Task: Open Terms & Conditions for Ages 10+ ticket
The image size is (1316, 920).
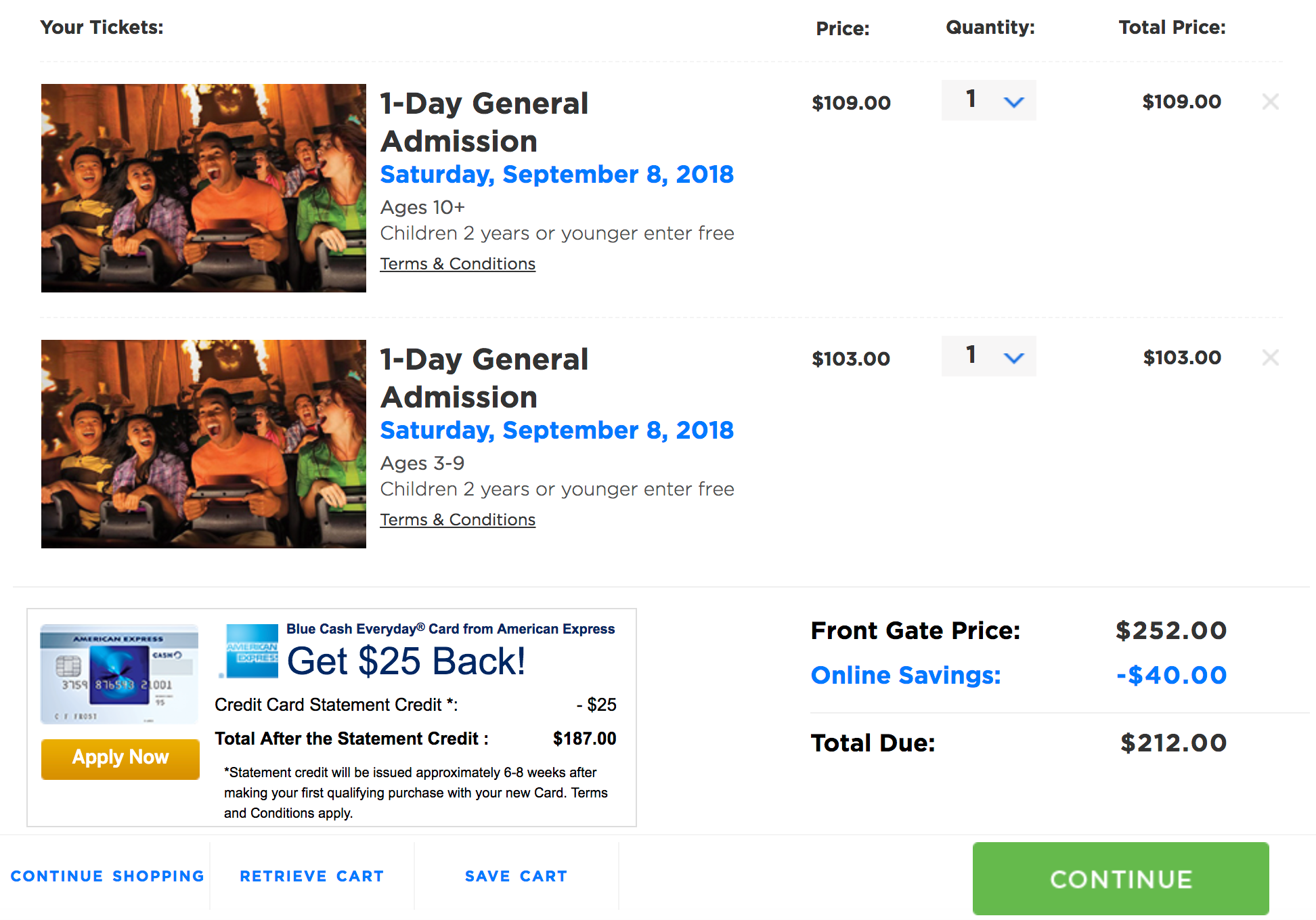Action: click(x=458, y=264)
